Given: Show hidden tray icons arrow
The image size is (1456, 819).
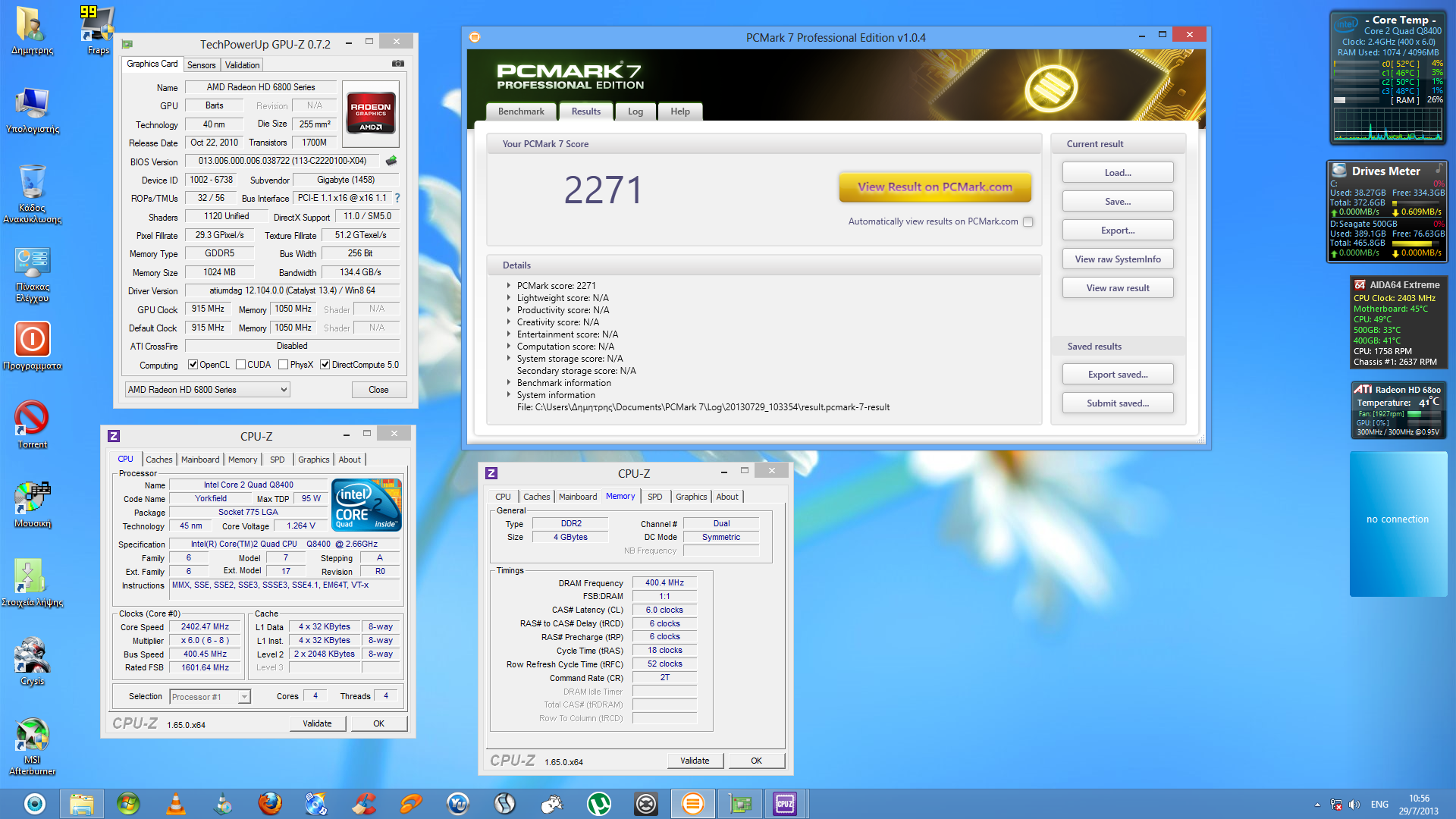Looking at the screenshot, I should click(x=1317, y=805).
